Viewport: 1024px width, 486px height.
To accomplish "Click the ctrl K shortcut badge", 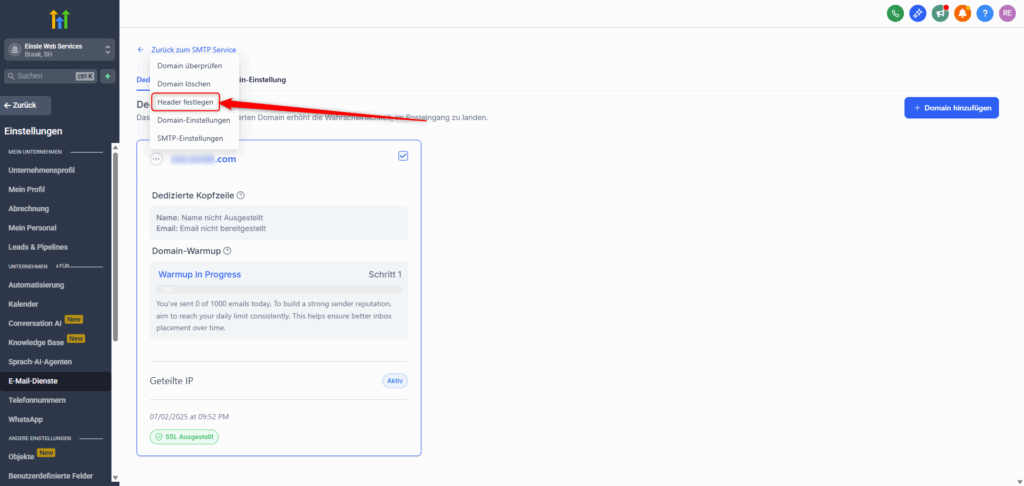I will [85, 76].
